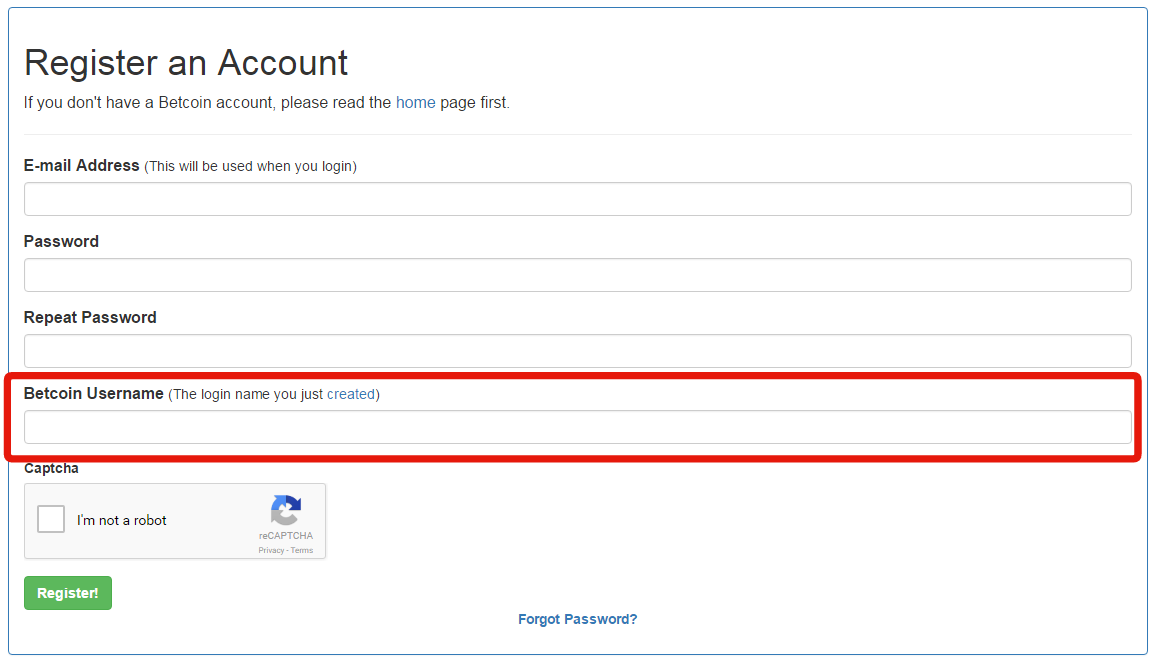Click the reCAPTCHA logo icon
This screenshot has width=1158, height=665.
point(286,510)
